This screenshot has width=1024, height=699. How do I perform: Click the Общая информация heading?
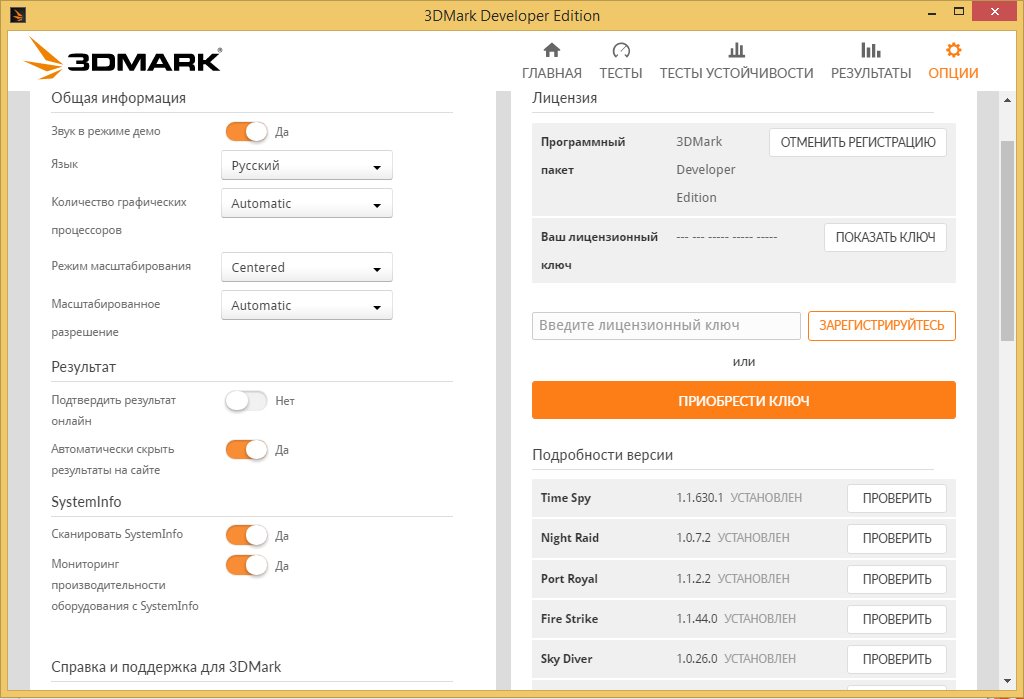click(x=118, y=98)
